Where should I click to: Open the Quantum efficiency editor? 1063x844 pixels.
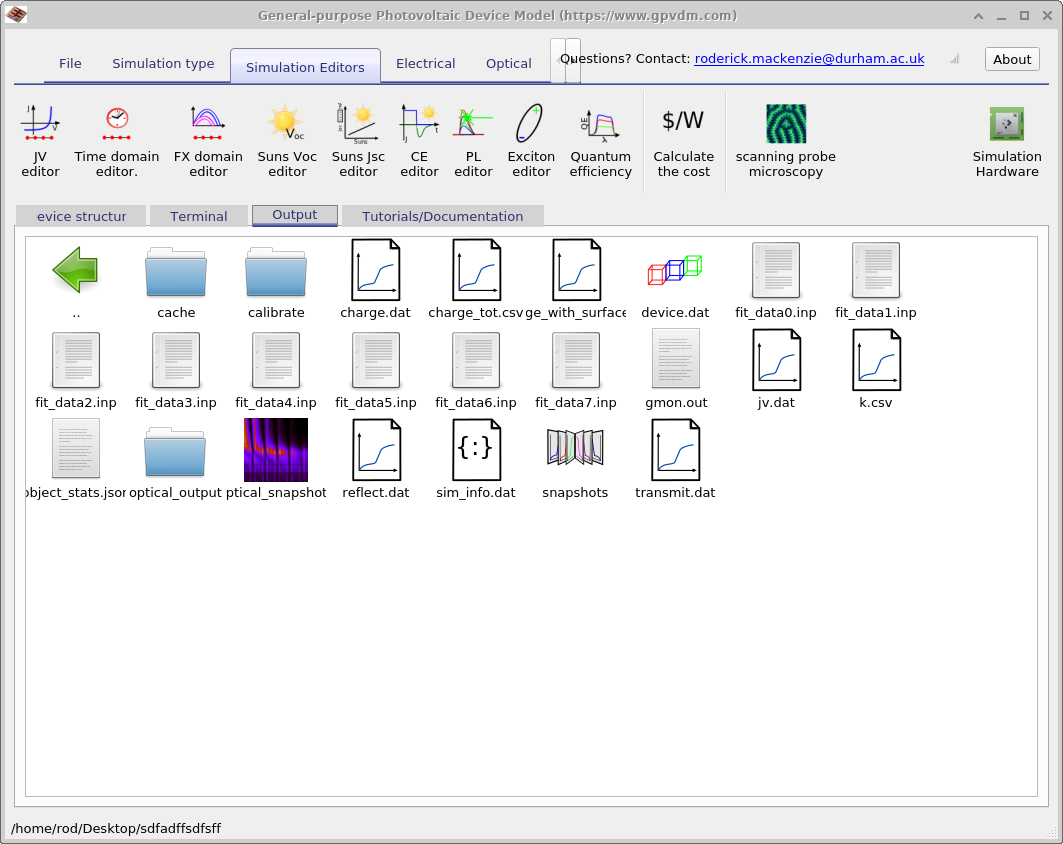point(600,140)
